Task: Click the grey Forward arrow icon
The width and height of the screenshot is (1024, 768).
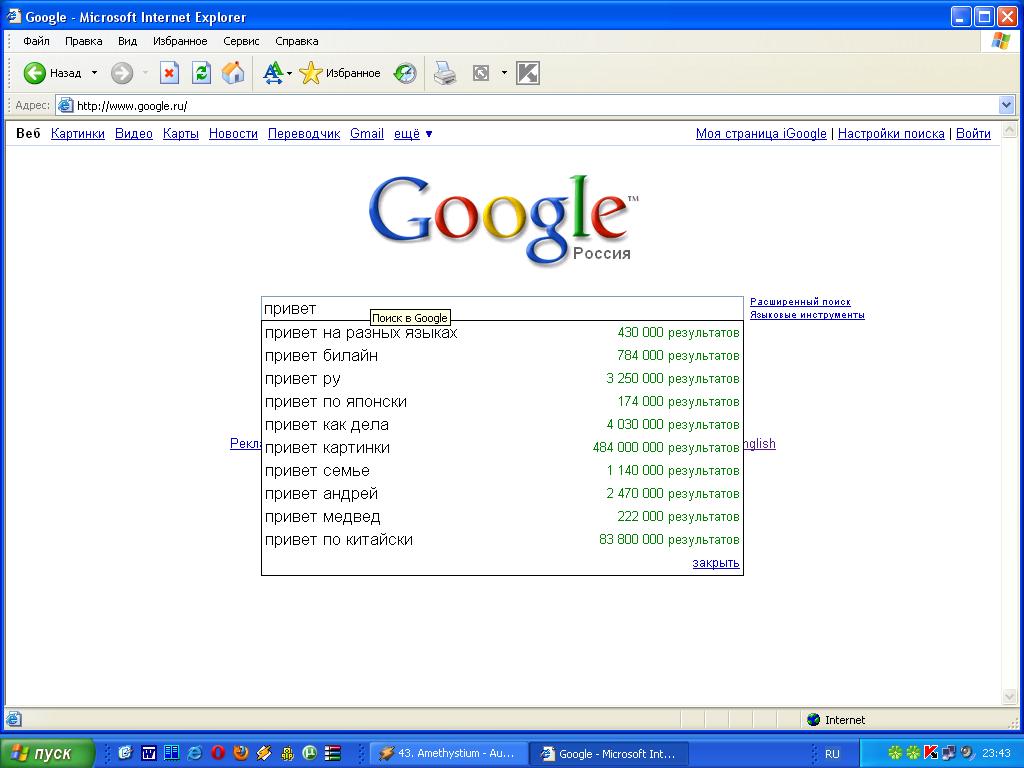Action: click(121, 73)
